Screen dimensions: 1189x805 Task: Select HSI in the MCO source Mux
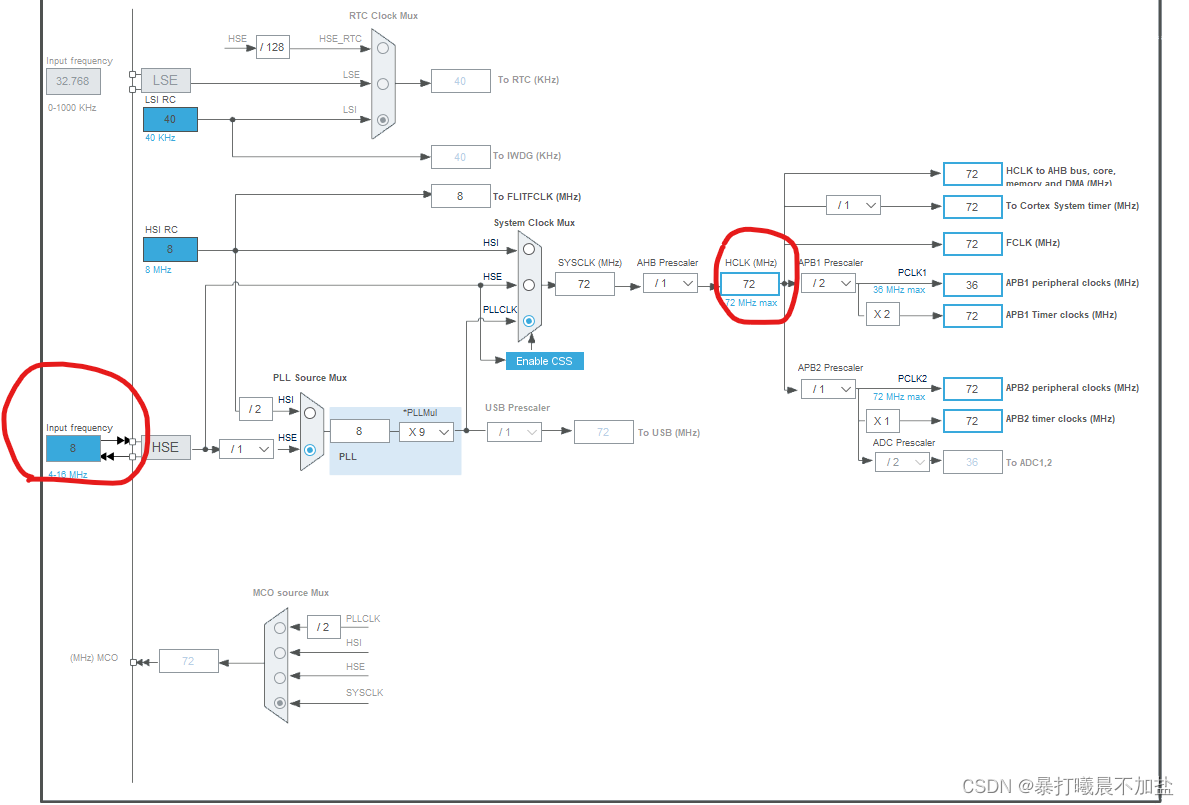coord(280,651)
